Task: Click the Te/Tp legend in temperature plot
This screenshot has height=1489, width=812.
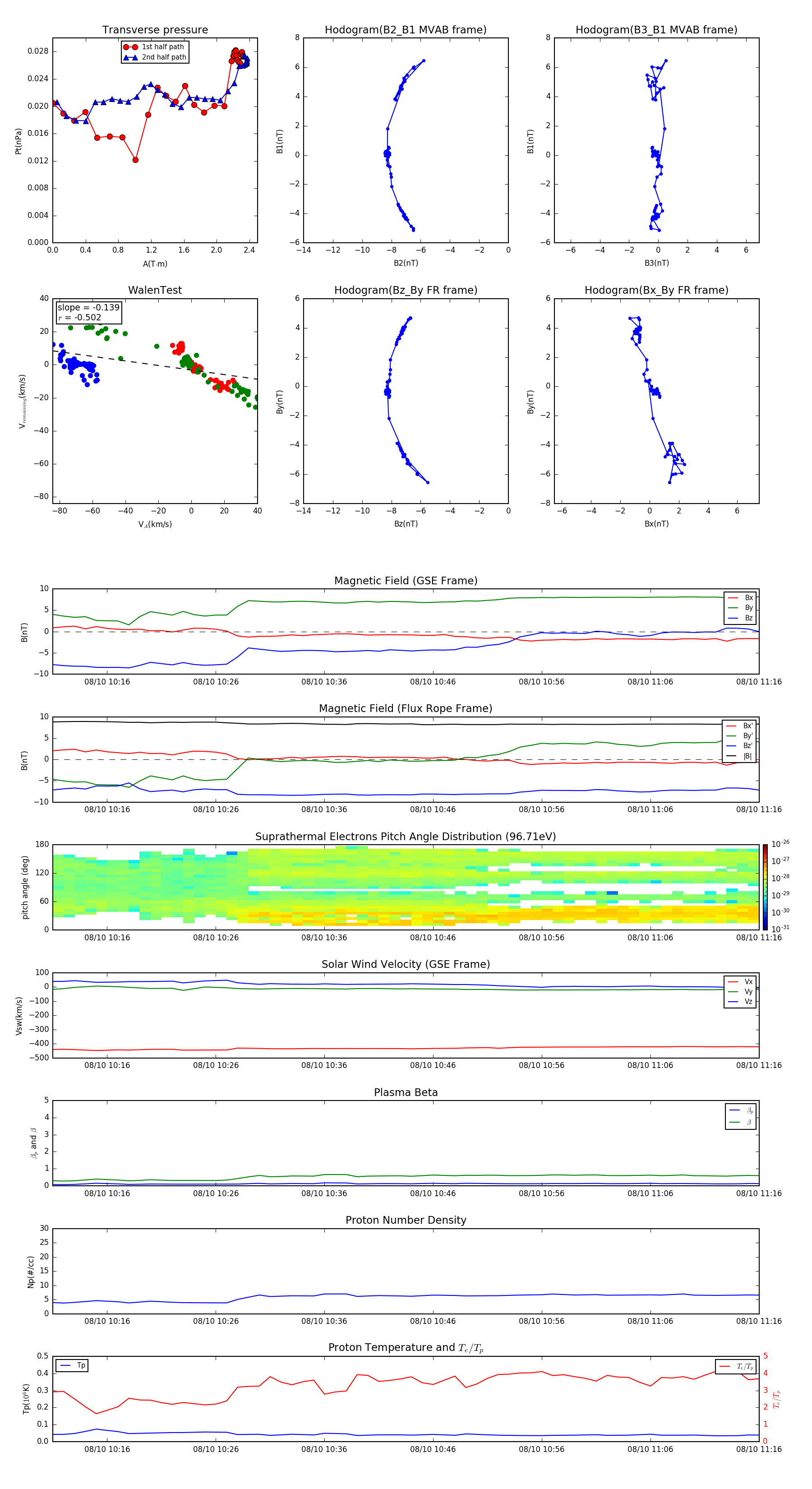Action: pos(736,1366)
